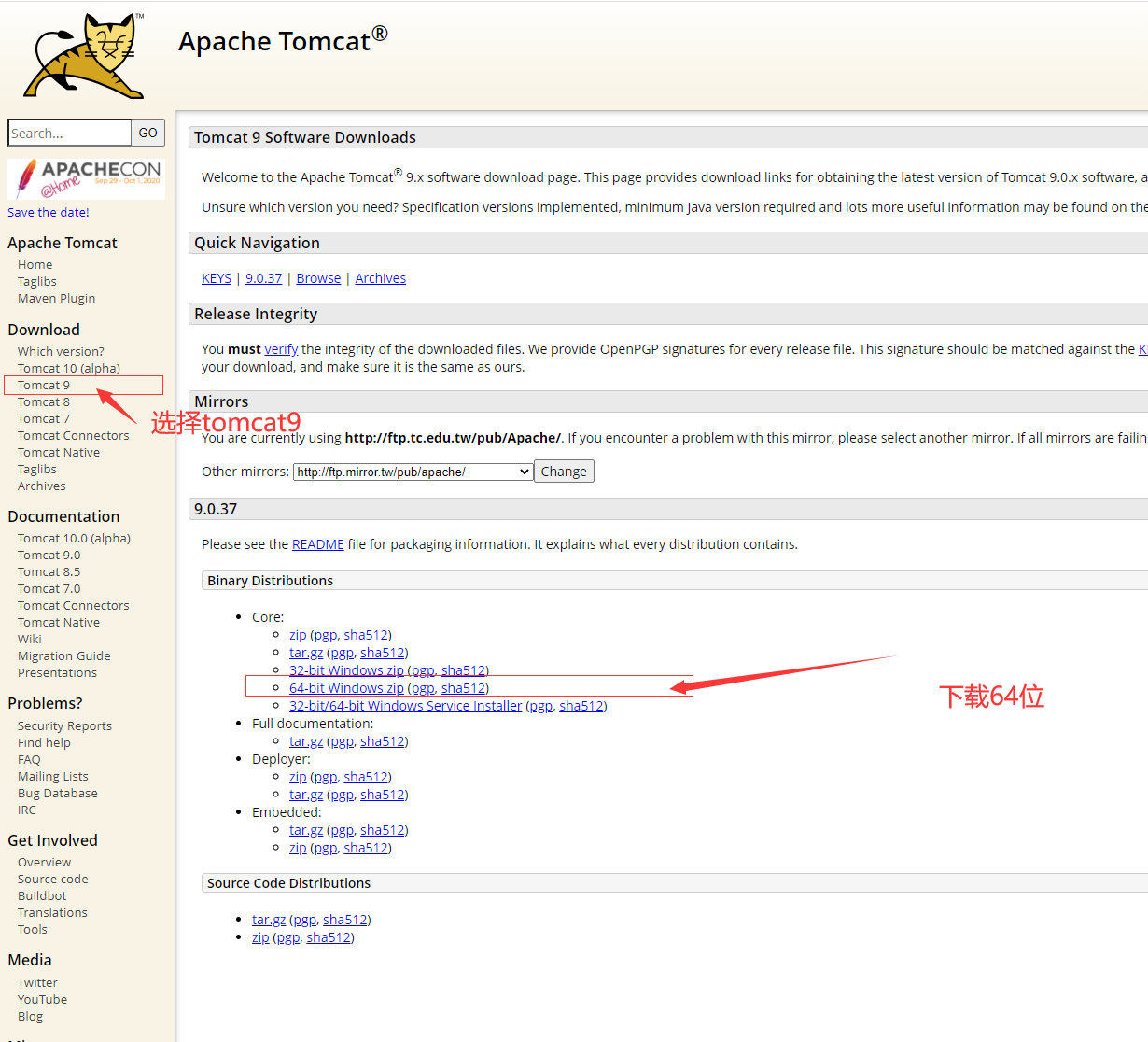Open the Archives quick navigation link

click(380, 278)
